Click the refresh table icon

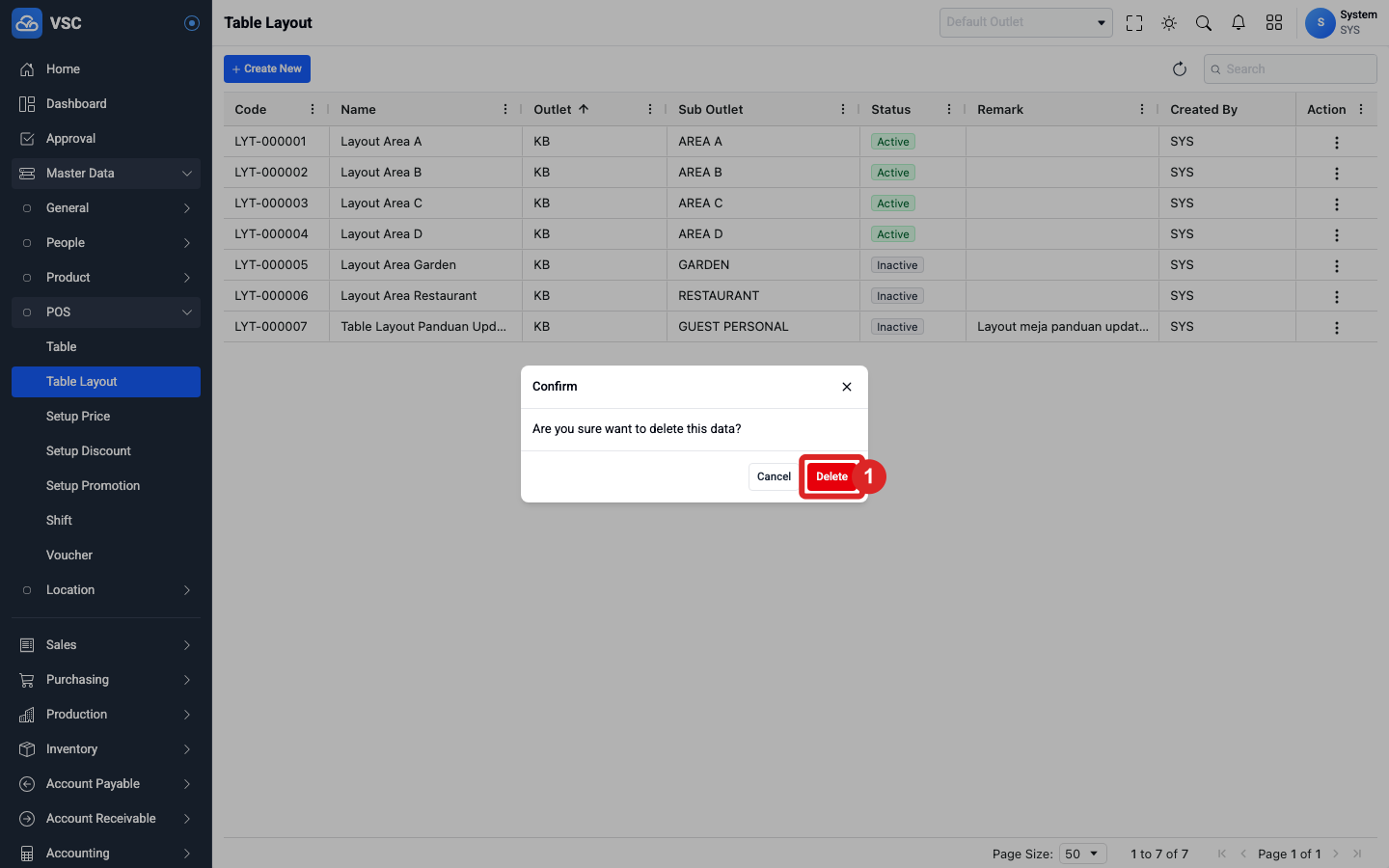1179,68
